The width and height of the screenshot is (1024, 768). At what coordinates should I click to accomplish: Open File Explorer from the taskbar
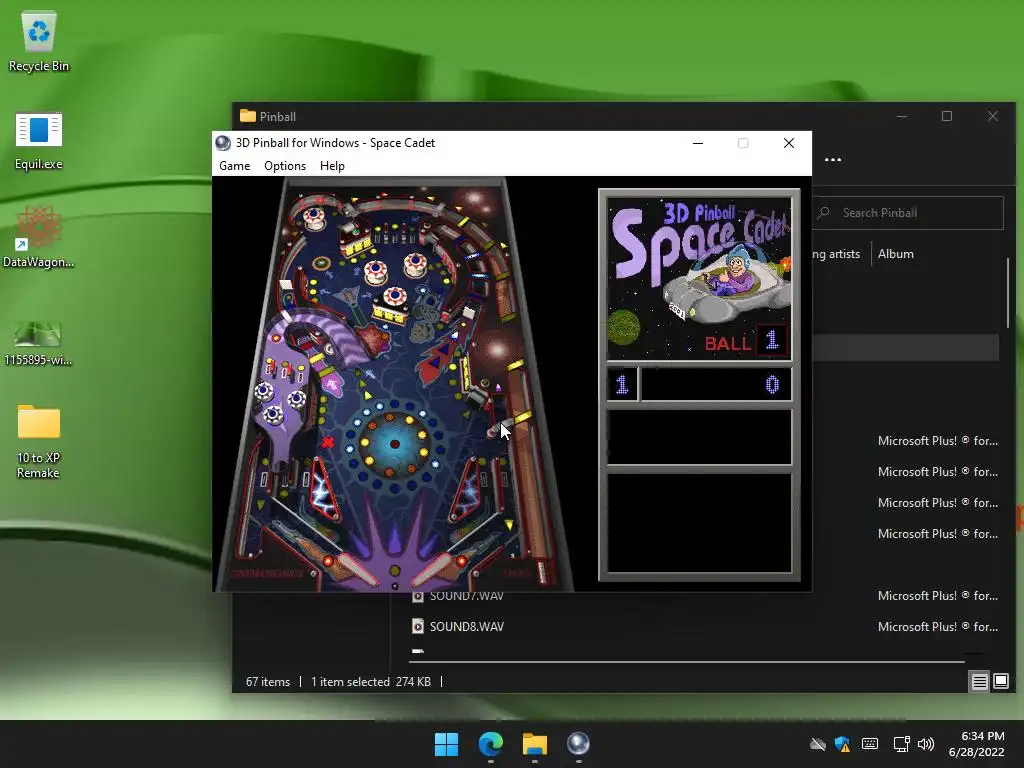coord(534,744)
